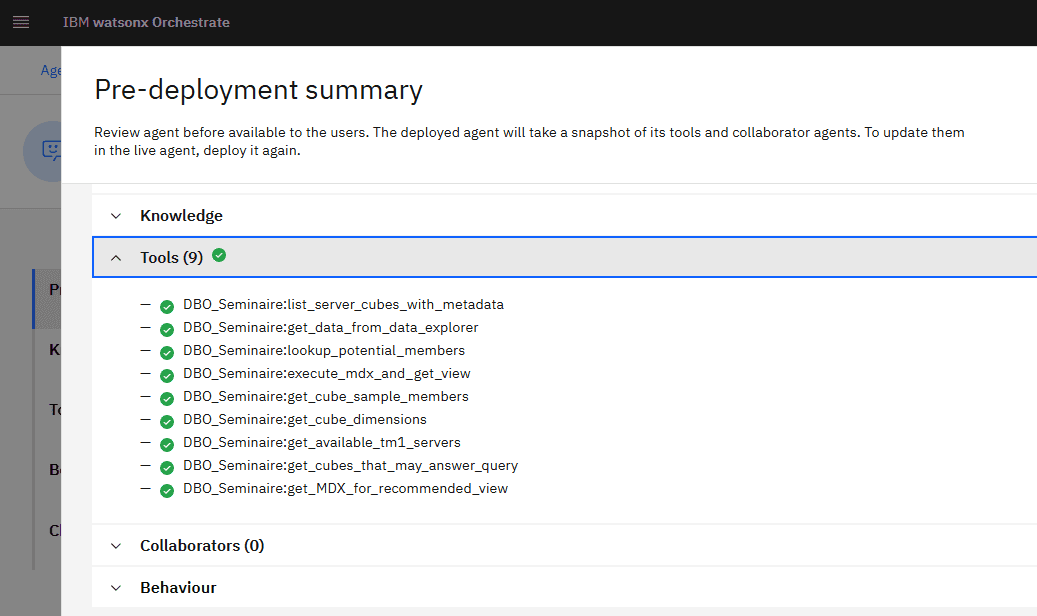
Task: Open the Agents breadcrumb link
Action: [x=52, y=70]
